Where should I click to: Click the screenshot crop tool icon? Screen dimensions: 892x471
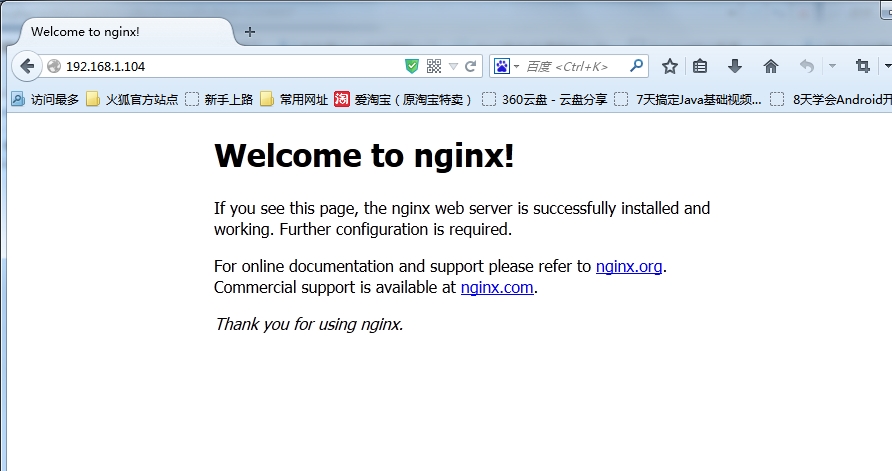(863, 67)
